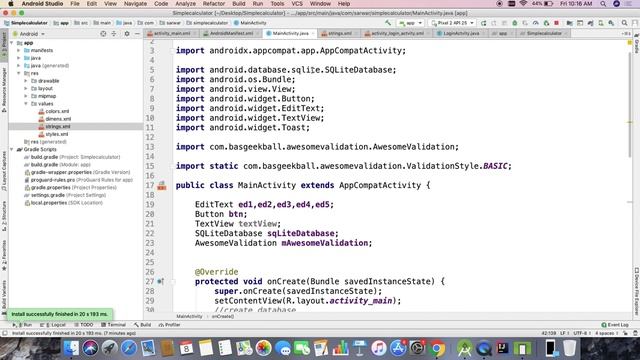Open the Analyze menu
Image resolution: width=640 pixels, height=360 pixels.
pos(185,4)
